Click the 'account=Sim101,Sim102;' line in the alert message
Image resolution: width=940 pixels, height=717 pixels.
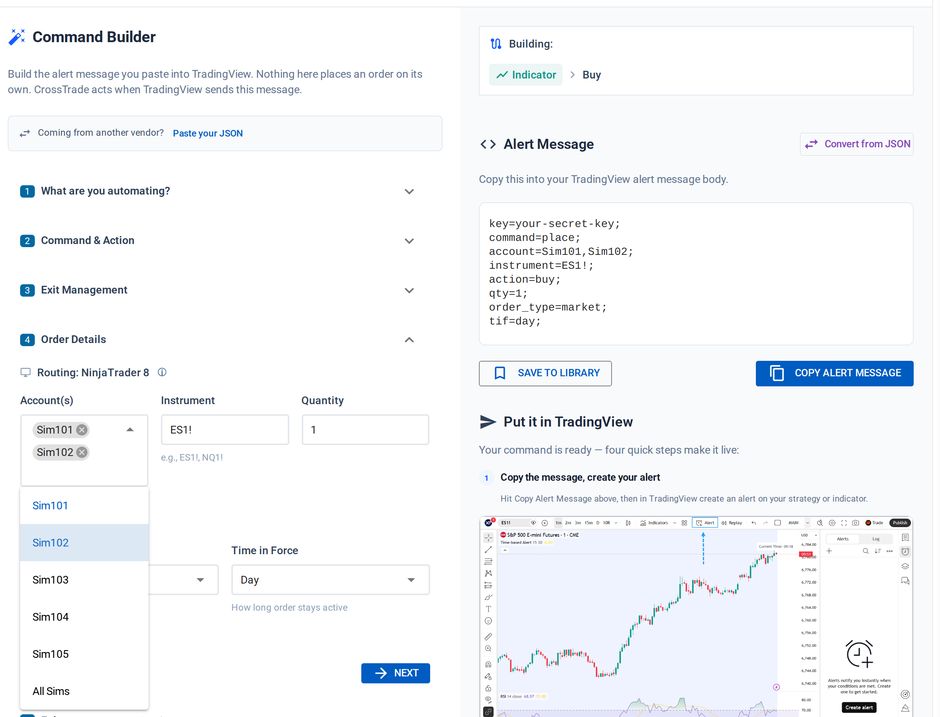[x=561, y=251]
